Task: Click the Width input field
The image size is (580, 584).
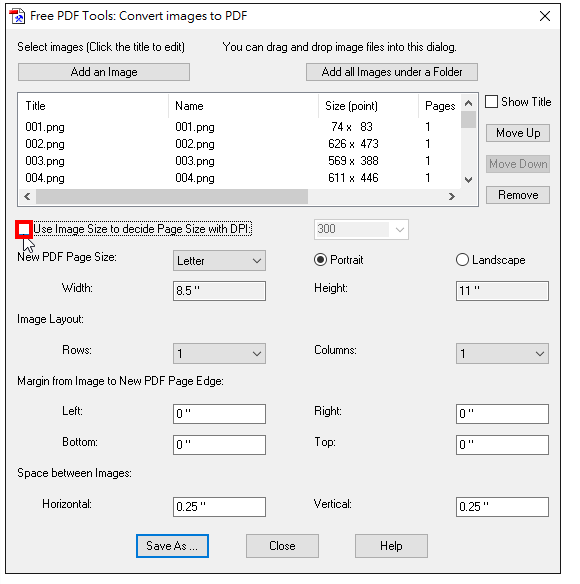Action: coord(219,291)
